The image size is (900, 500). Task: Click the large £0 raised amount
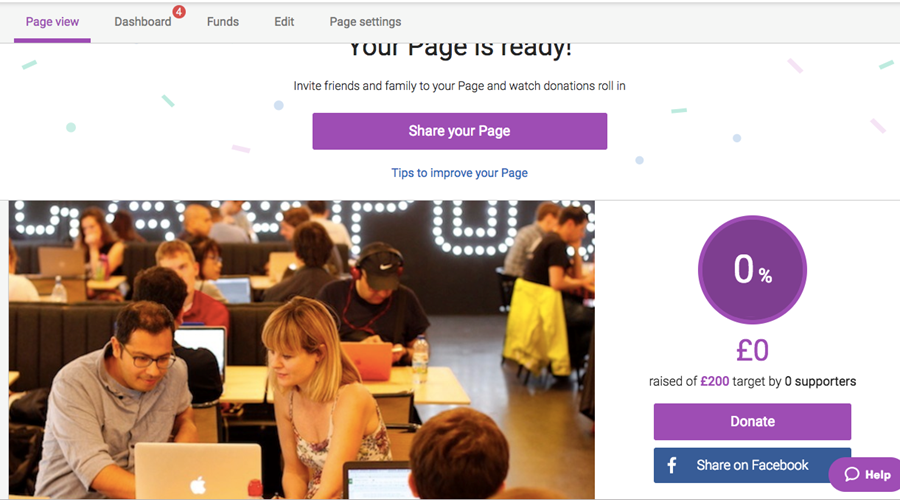(x=752, y=350)
